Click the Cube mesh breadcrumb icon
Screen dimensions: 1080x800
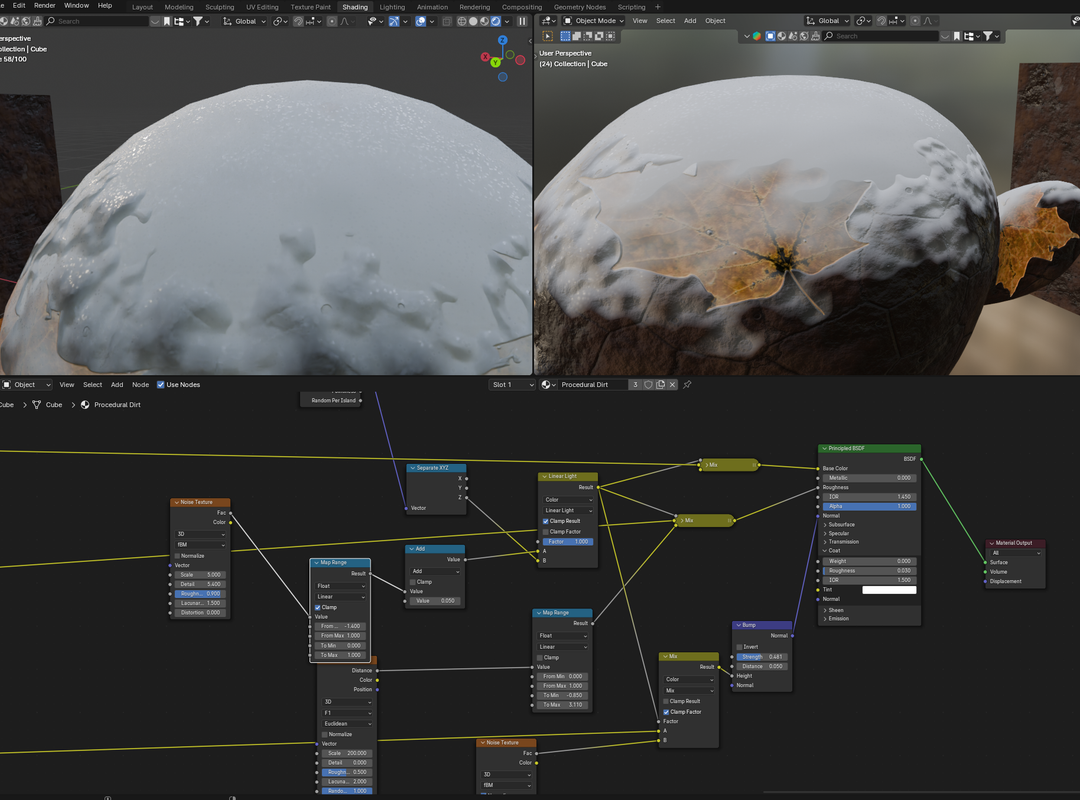click(x=37, y=404)
